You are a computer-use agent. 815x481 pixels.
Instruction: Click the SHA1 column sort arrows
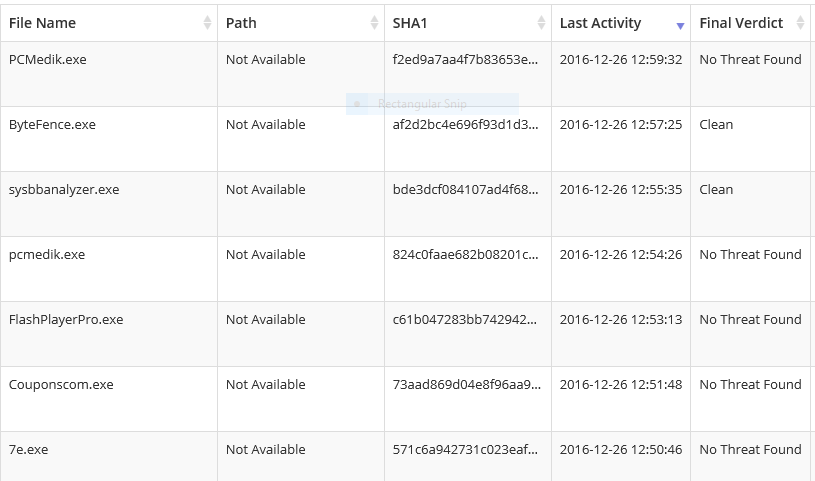(541, 23)
